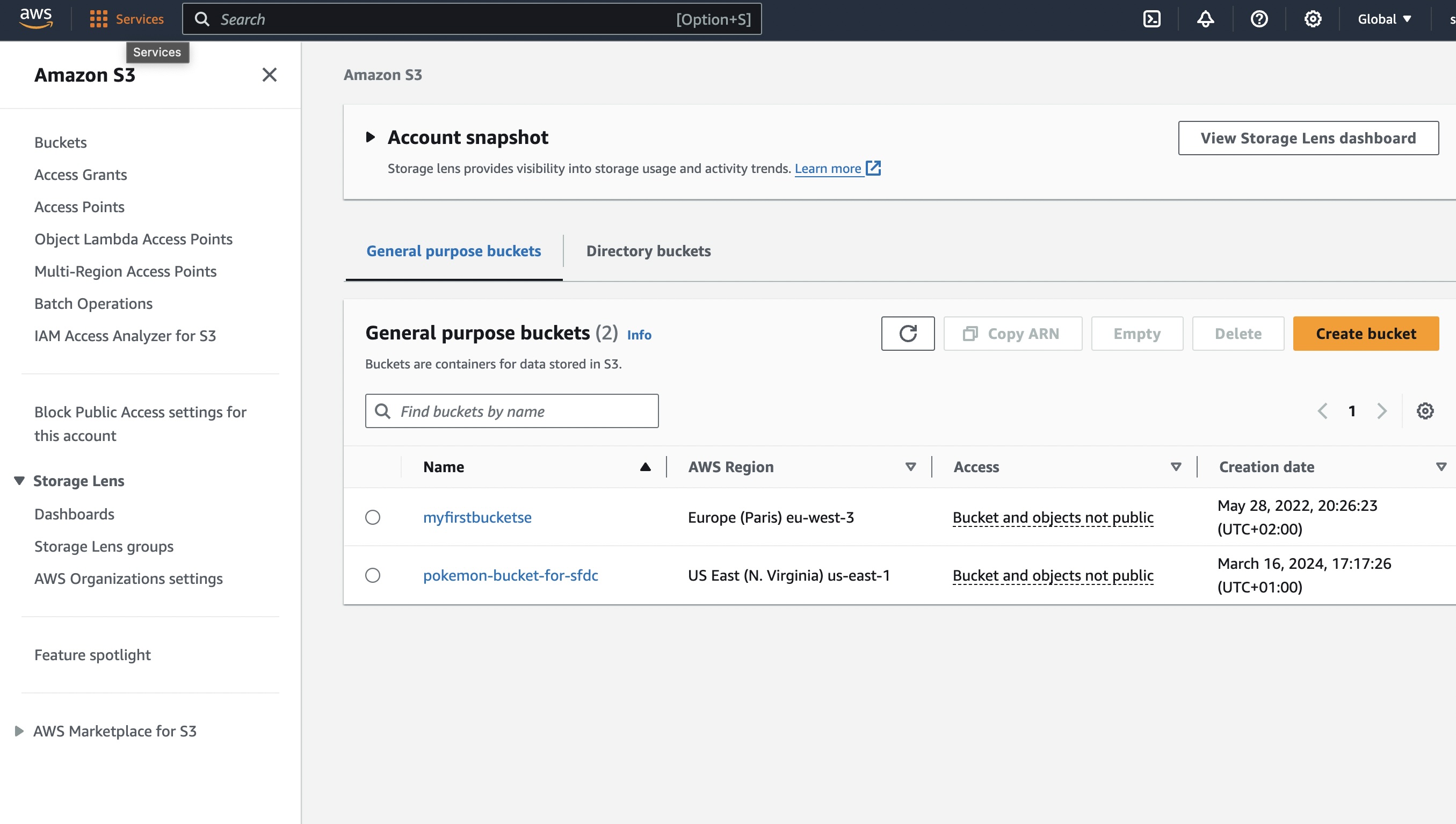
Task: Open Buckets in the sidebar
Action: [61, 142]
